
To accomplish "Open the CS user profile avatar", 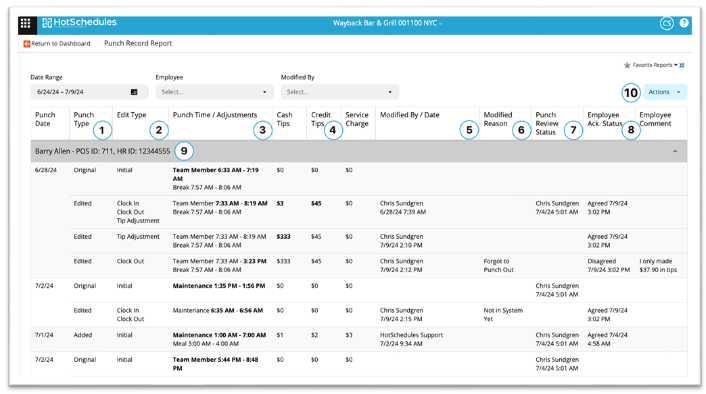I will point(666,23).
